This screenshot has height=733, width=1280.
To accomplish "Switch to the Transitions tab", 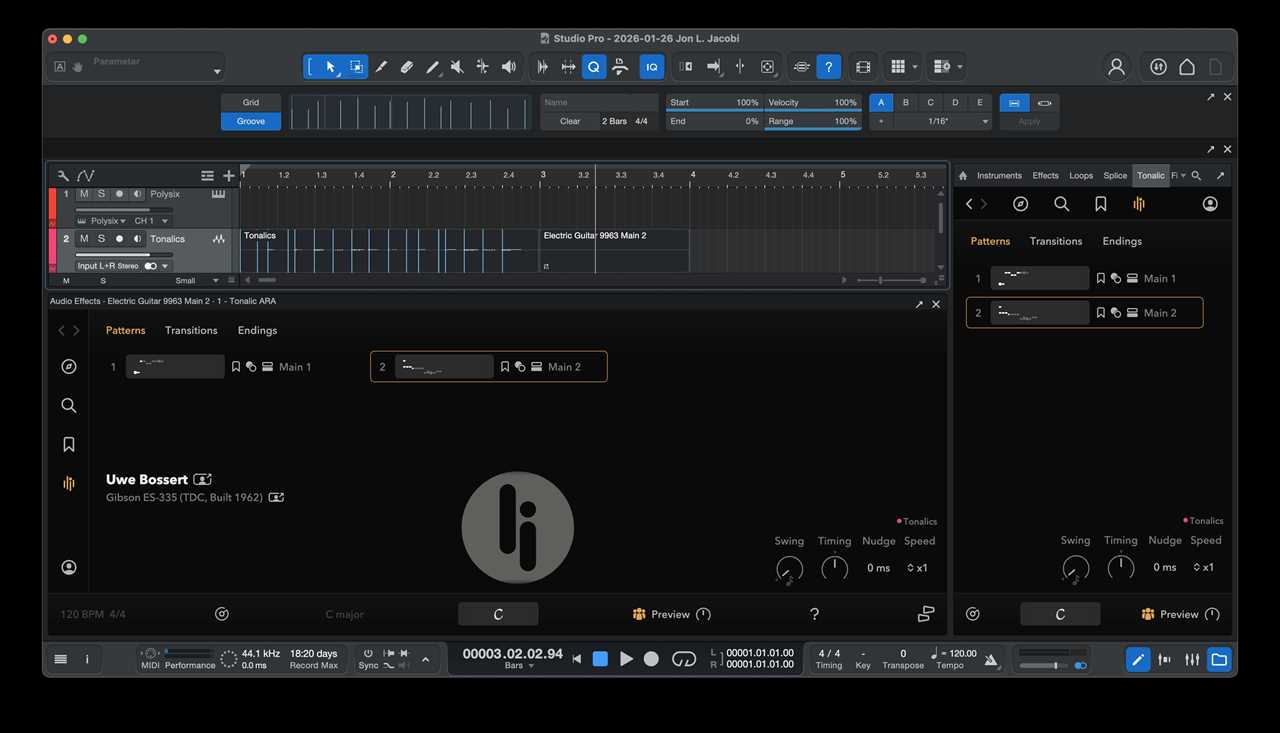I will [x=191, y=330].
